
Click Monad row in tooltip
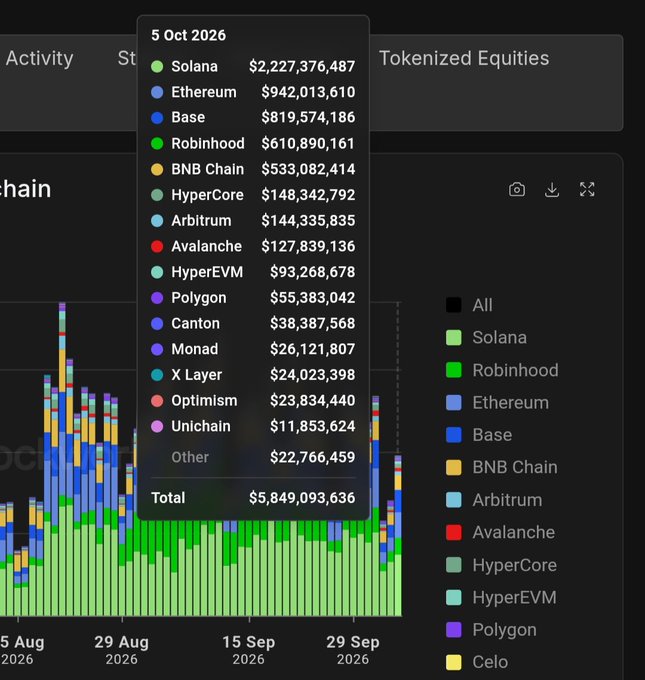point(253,349)
